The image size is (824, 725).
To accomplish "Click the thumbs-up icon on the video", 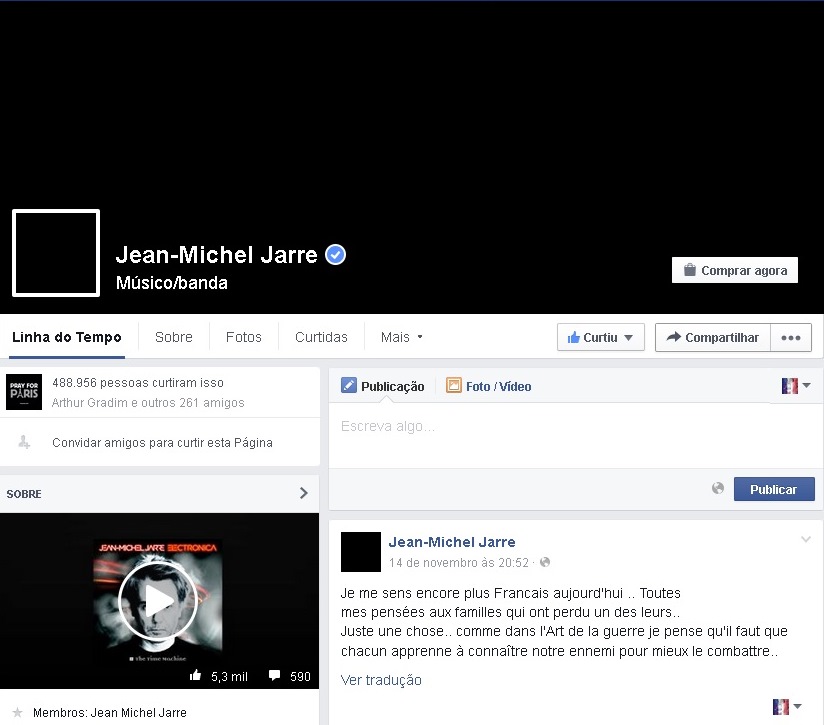I will point(195,675).
